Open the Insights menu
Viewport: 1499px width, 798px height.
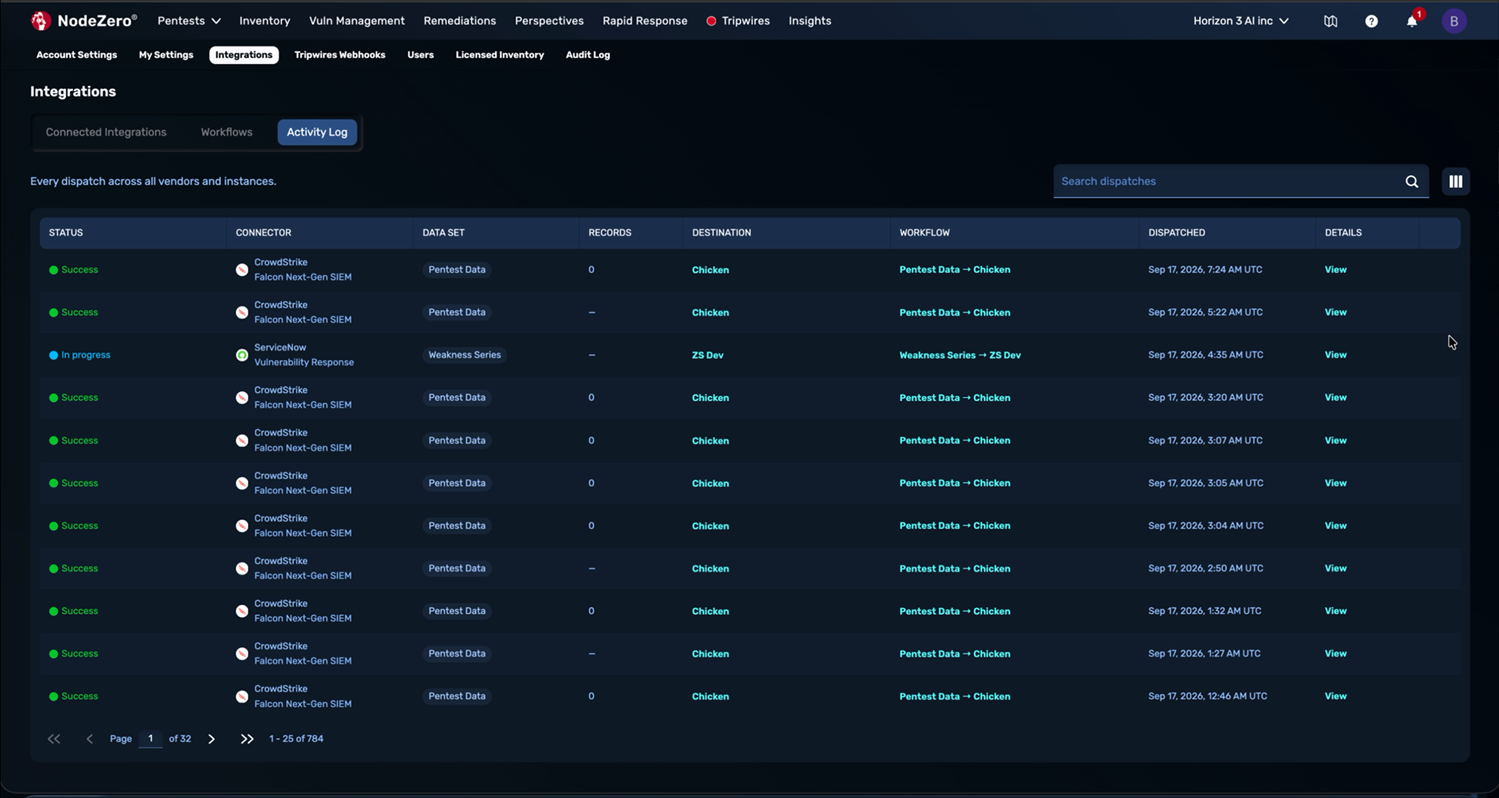click(810, 21)
